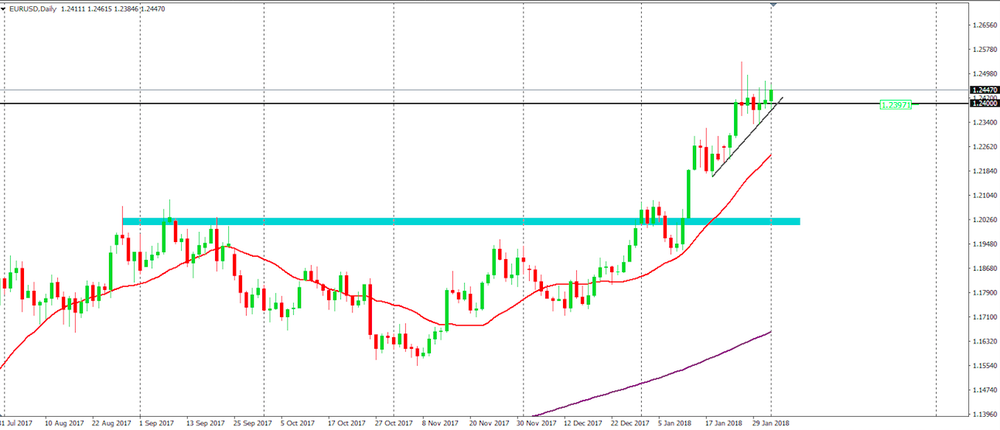Click the 29 Jan 2018 date label
Image resolution: width=1000 pixels, height=430 pixels.
coord(770,423)
